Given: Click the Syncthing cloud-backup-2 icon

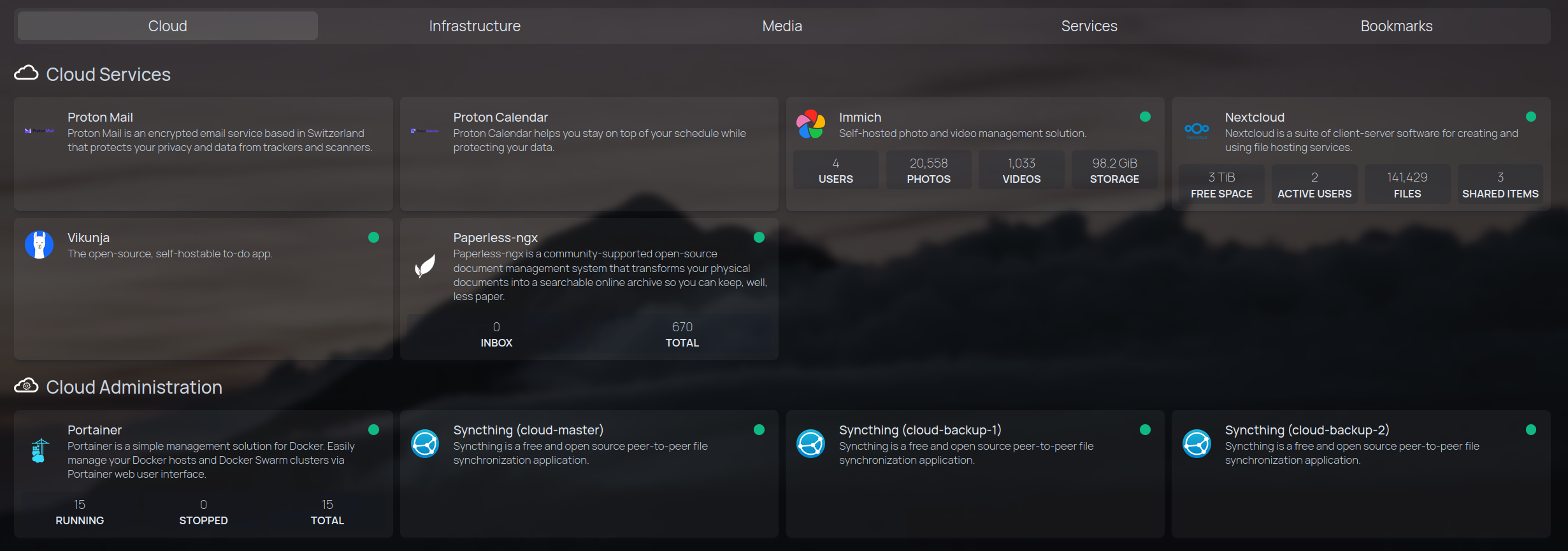Looking at the screenshot, I should tap(1197, 444).
